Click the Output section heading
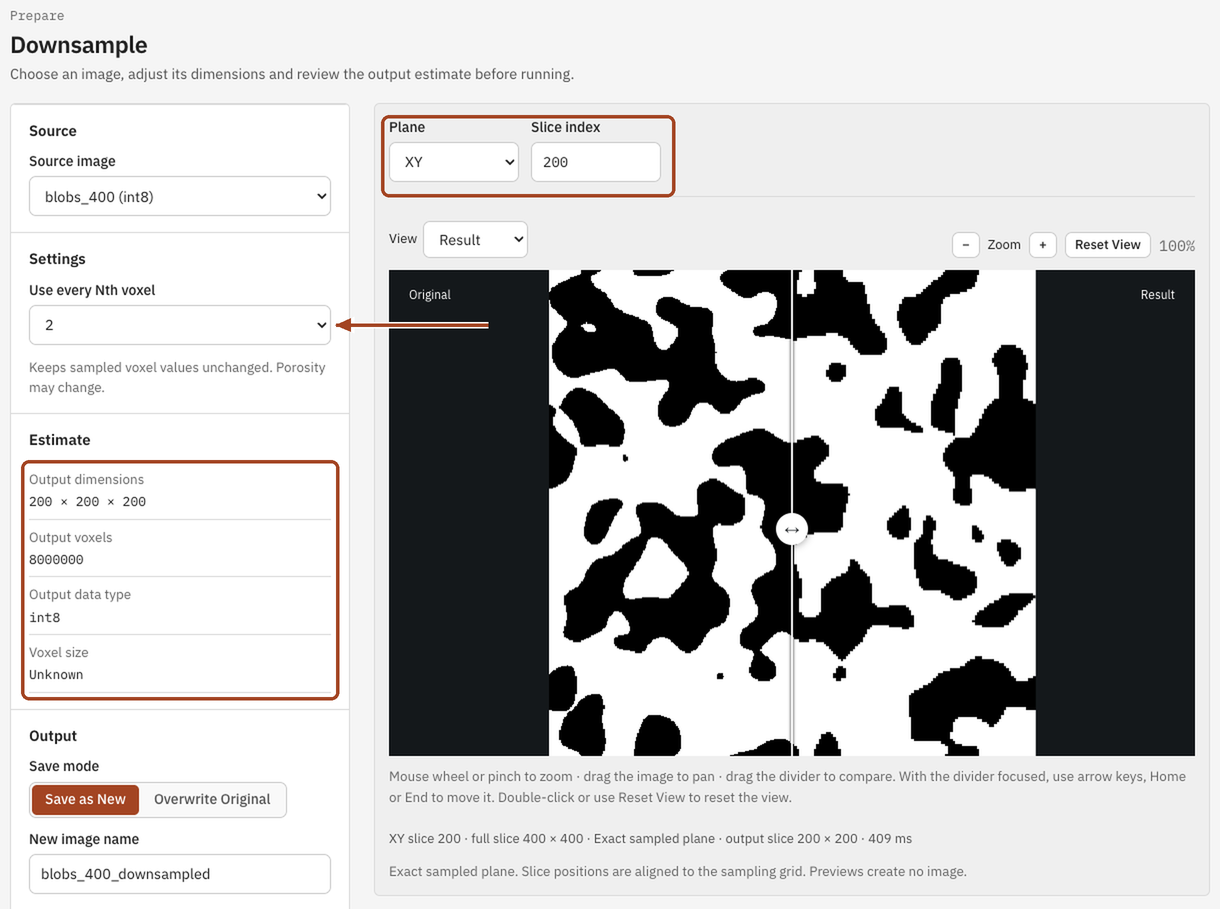Screen dimensions: 1220x909 point(53,736)
